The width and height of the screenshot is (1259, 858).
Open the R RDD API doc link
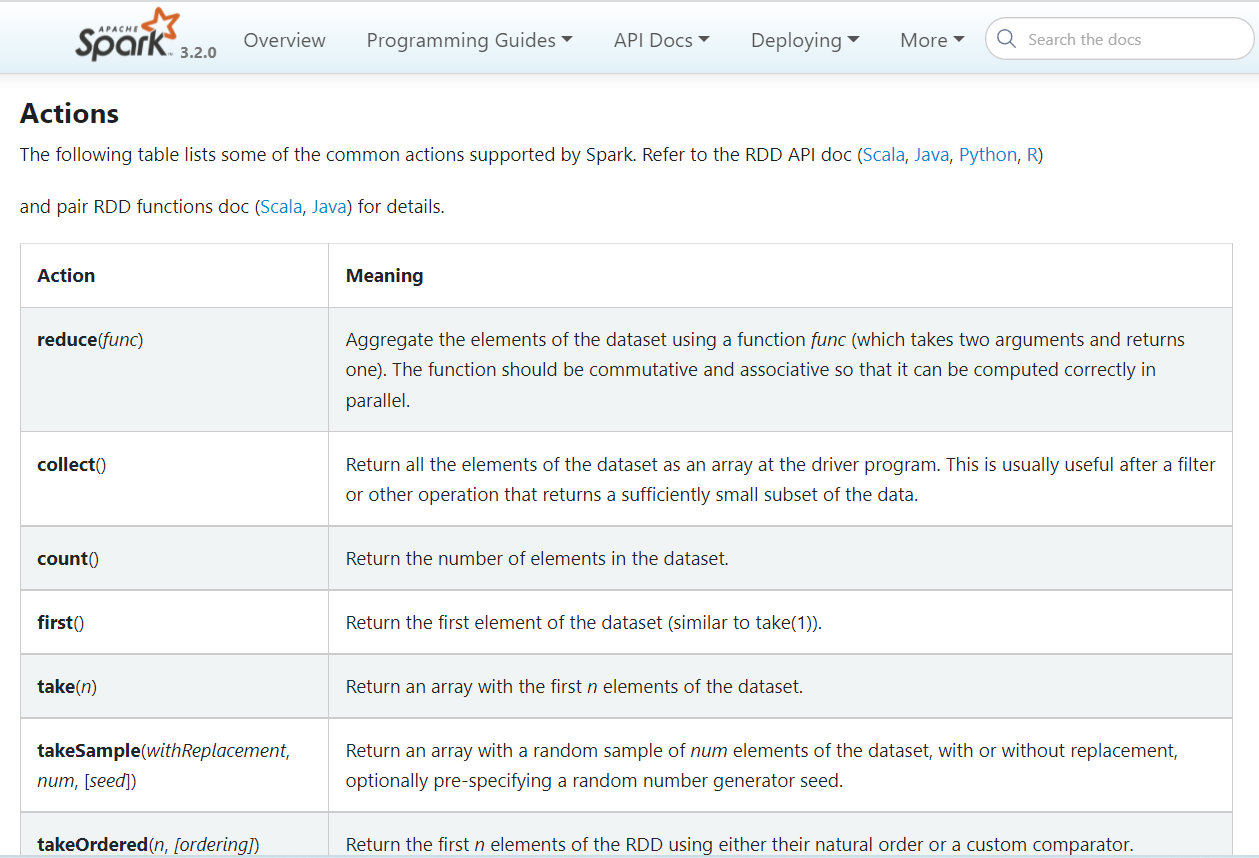pos(1032,155)
